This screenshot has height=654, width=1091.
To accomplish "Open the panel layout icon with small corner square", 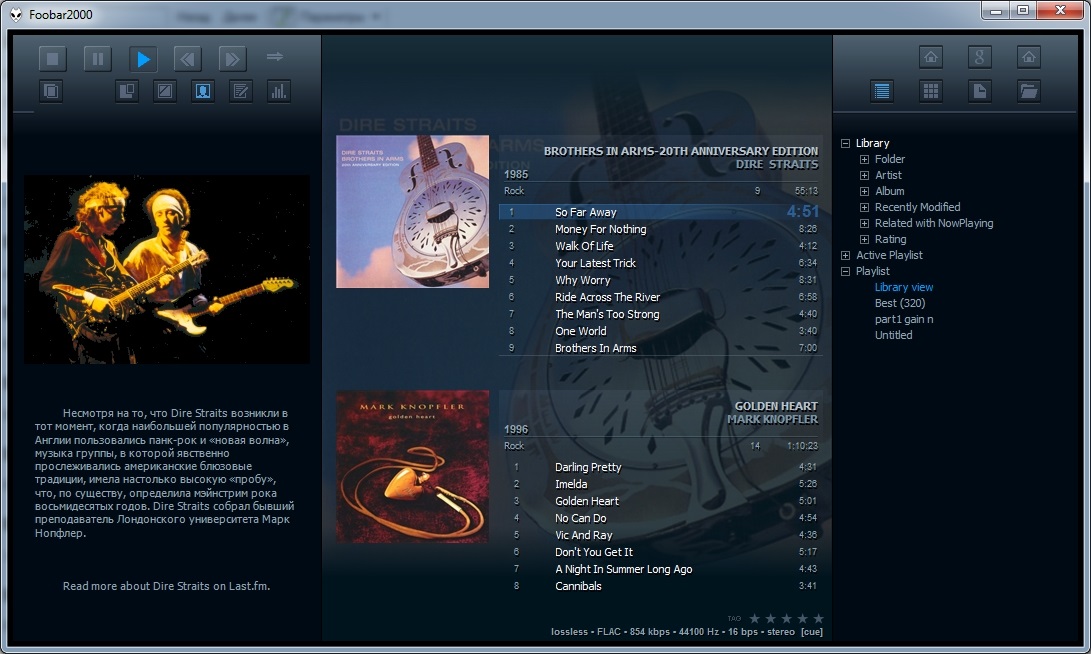I will (127, 91).
